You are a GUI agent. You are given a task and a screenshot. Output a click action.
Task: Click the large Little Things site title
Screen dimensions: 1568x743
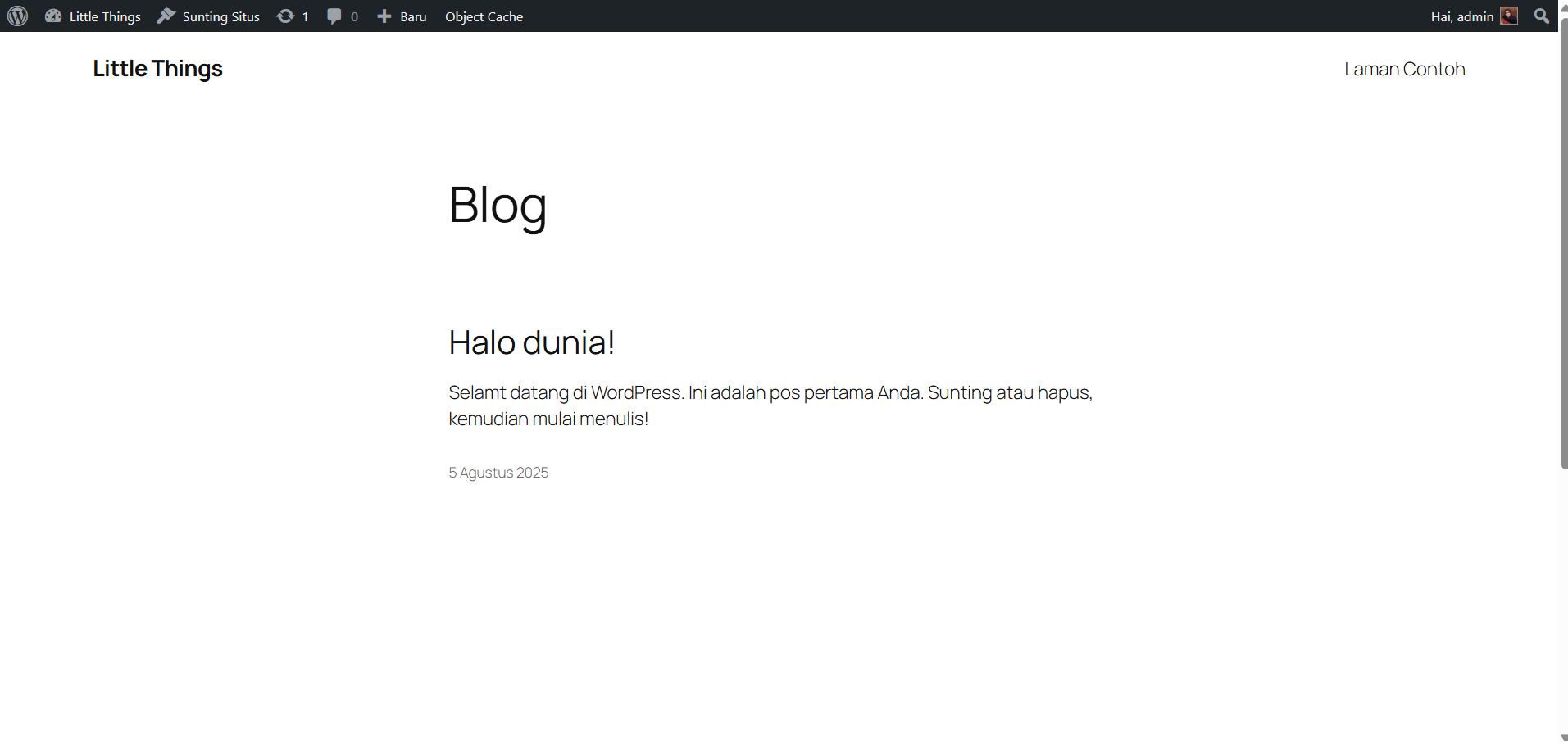tap(157, 69)
